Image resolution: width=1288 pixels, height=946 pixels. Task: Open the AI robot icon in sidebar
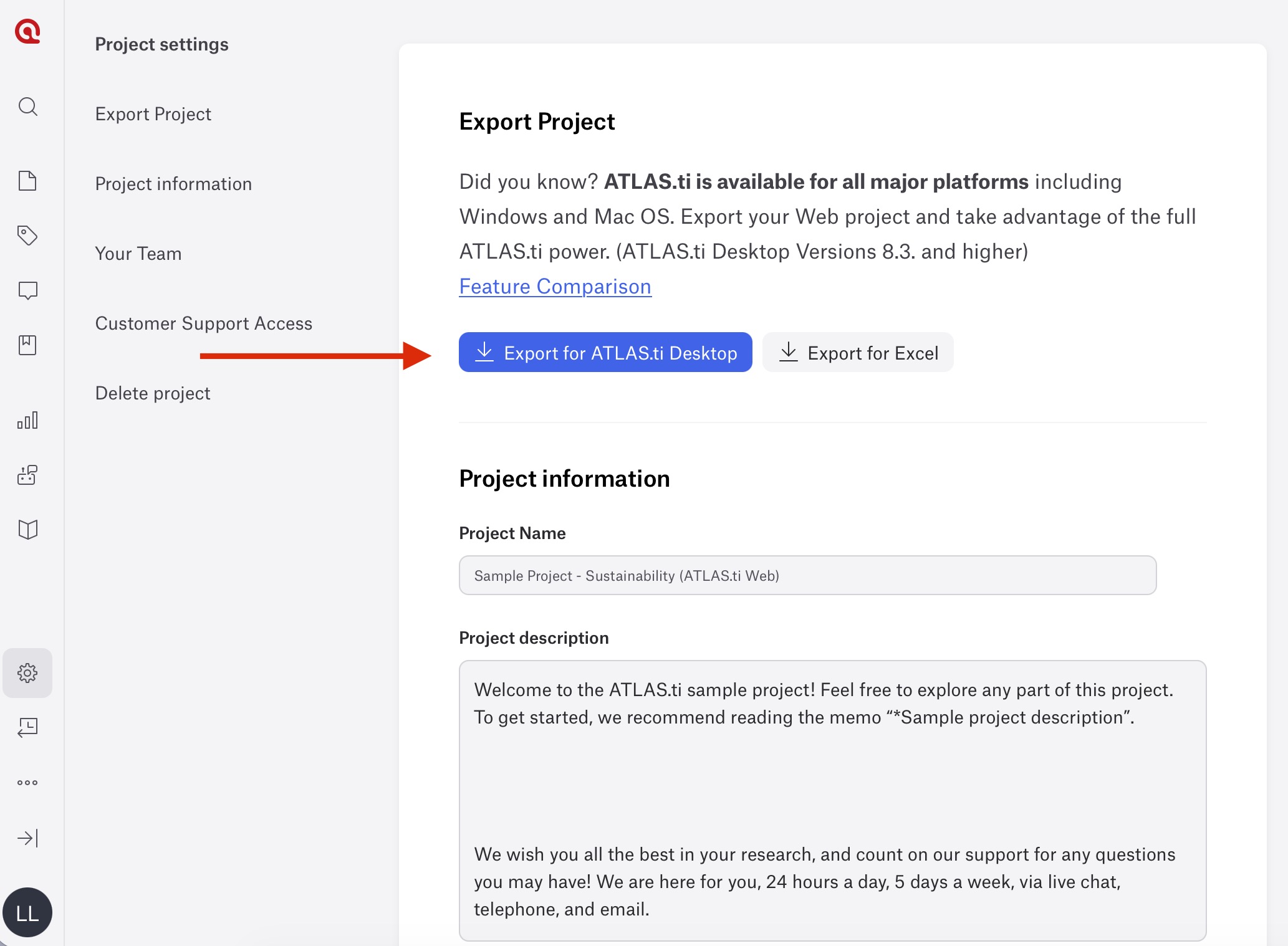pyautogui.click(x=27, y=475)
